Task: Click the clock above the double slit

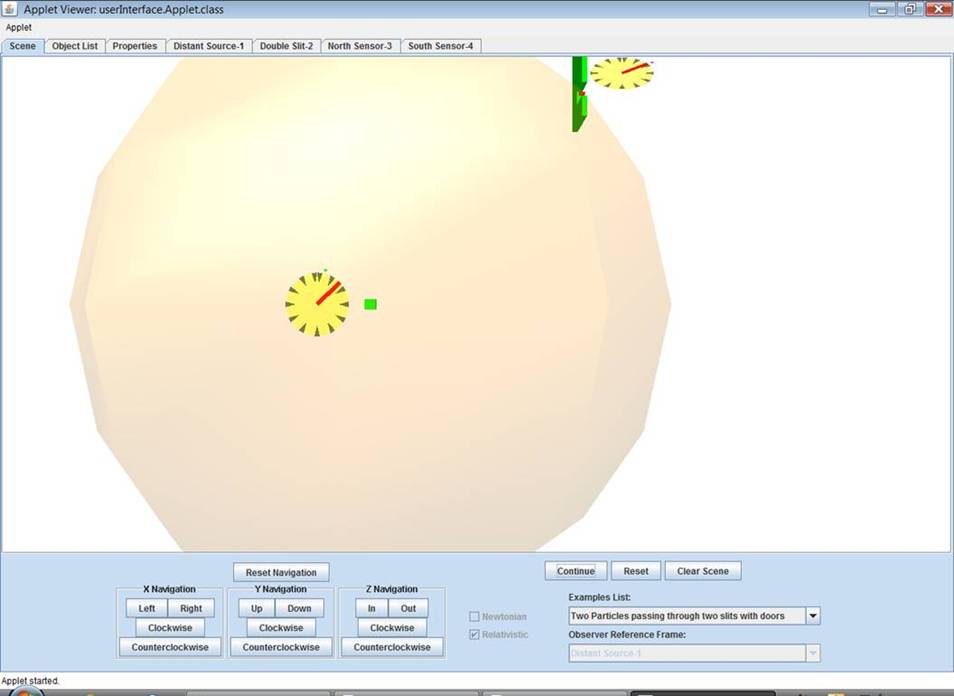Action: click(x=623, y=73)
